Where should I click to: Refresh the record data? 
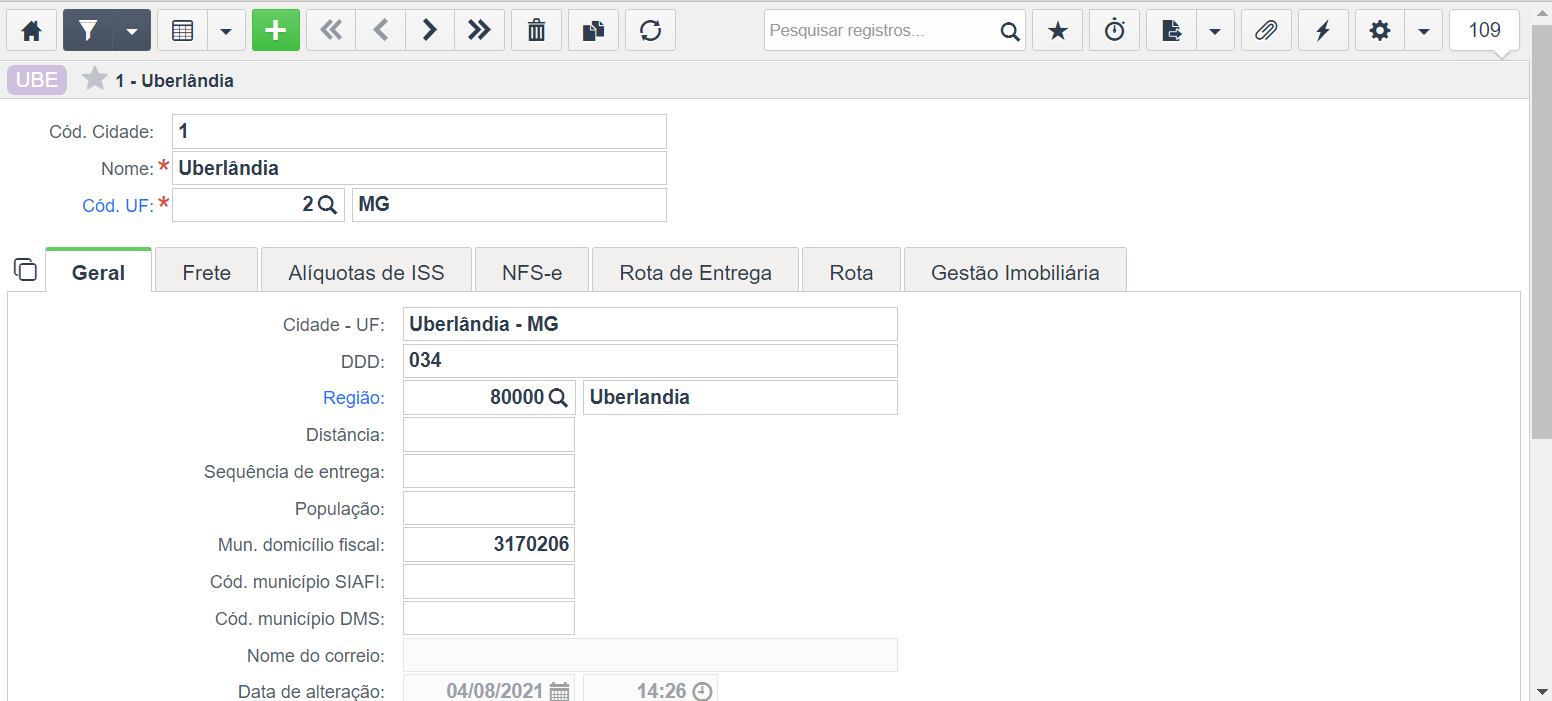click(x=651, y=31)
